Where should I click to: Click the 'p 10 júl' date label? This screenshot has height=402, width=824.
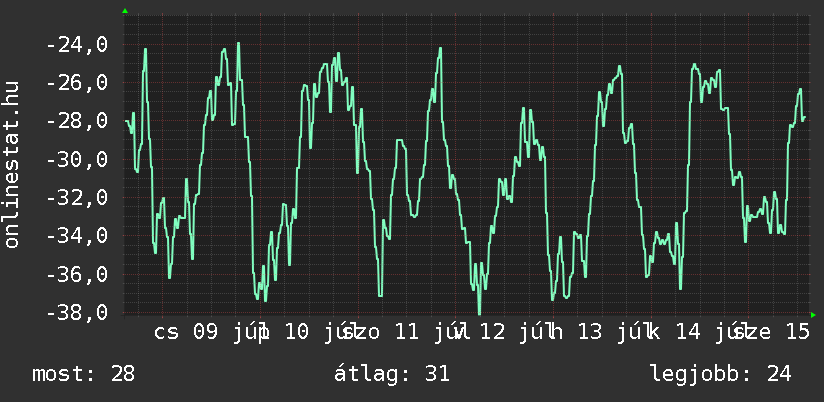[x=308, y=333]
